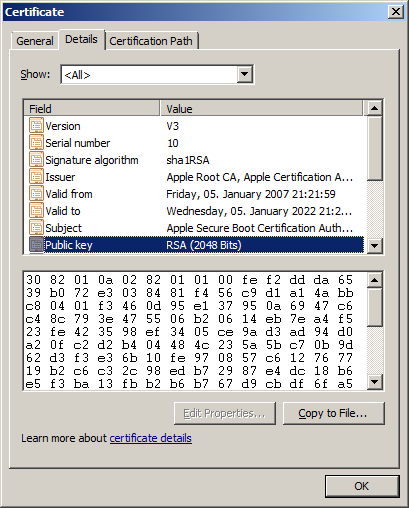Image resolution: width=409 pixels, height=508 pixels.
Task: Click the Public key field icon
Action: pos(36,245)
